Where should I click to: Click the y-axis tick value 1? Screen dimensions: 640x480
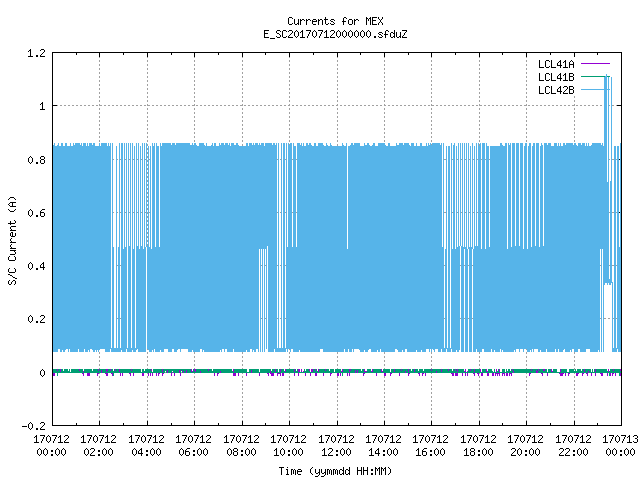tap(42, 107)
